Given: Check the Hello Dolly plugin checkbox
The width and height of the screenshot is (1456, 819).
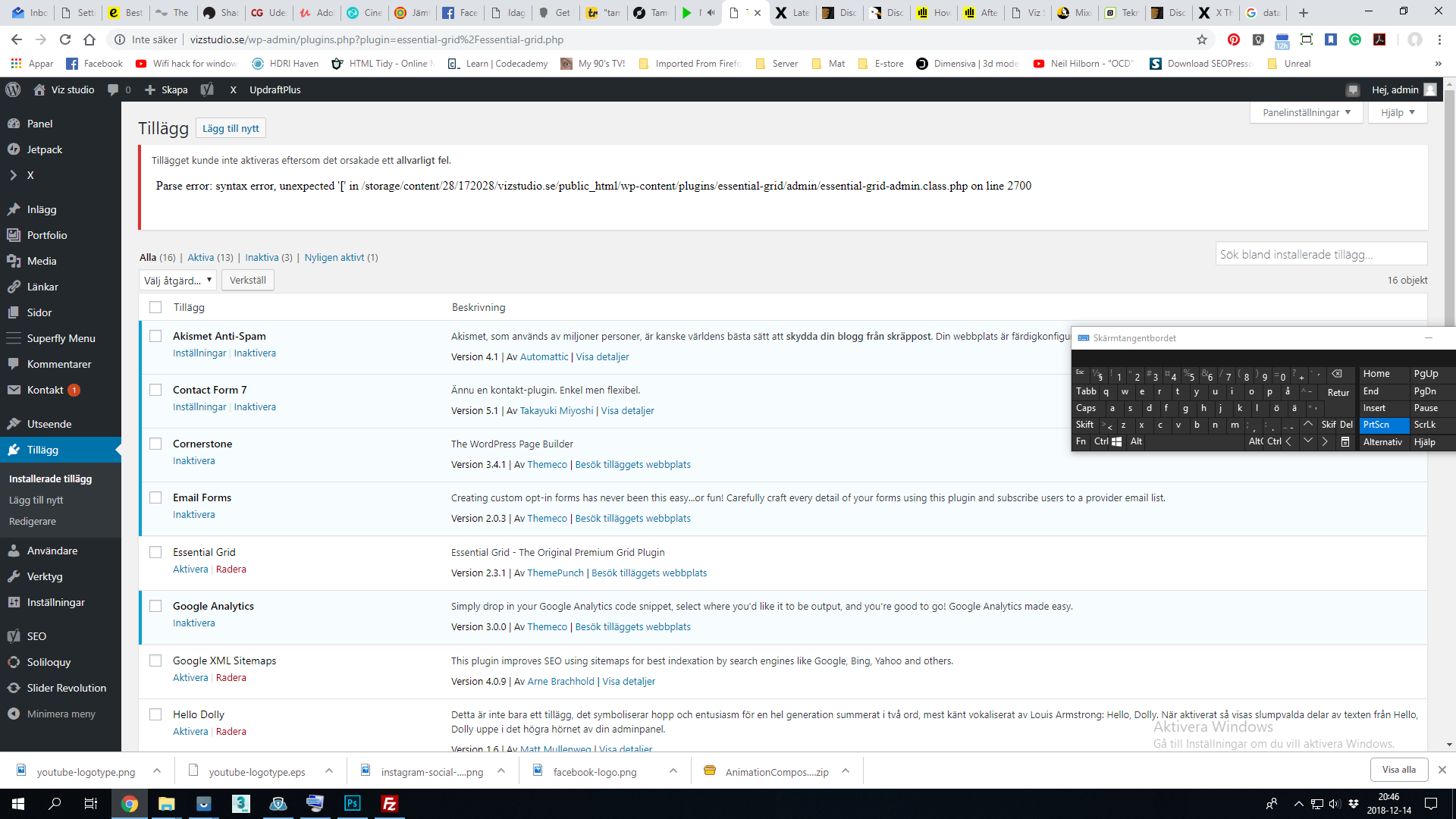Looking at the screenshot, I should point(155,714).
